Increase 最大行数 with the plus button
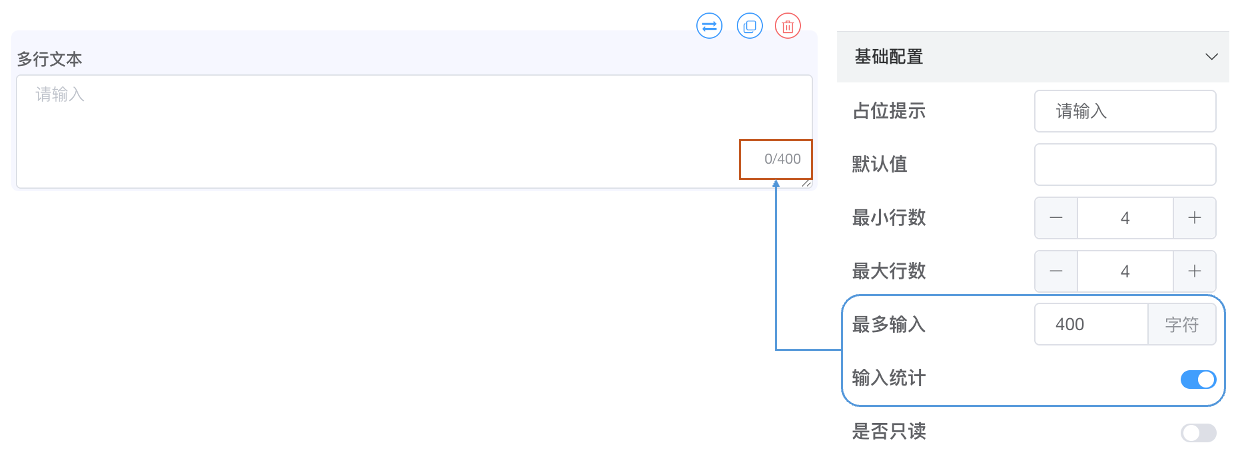The height and width of the screenshot is (474, 1242). 1194,271
